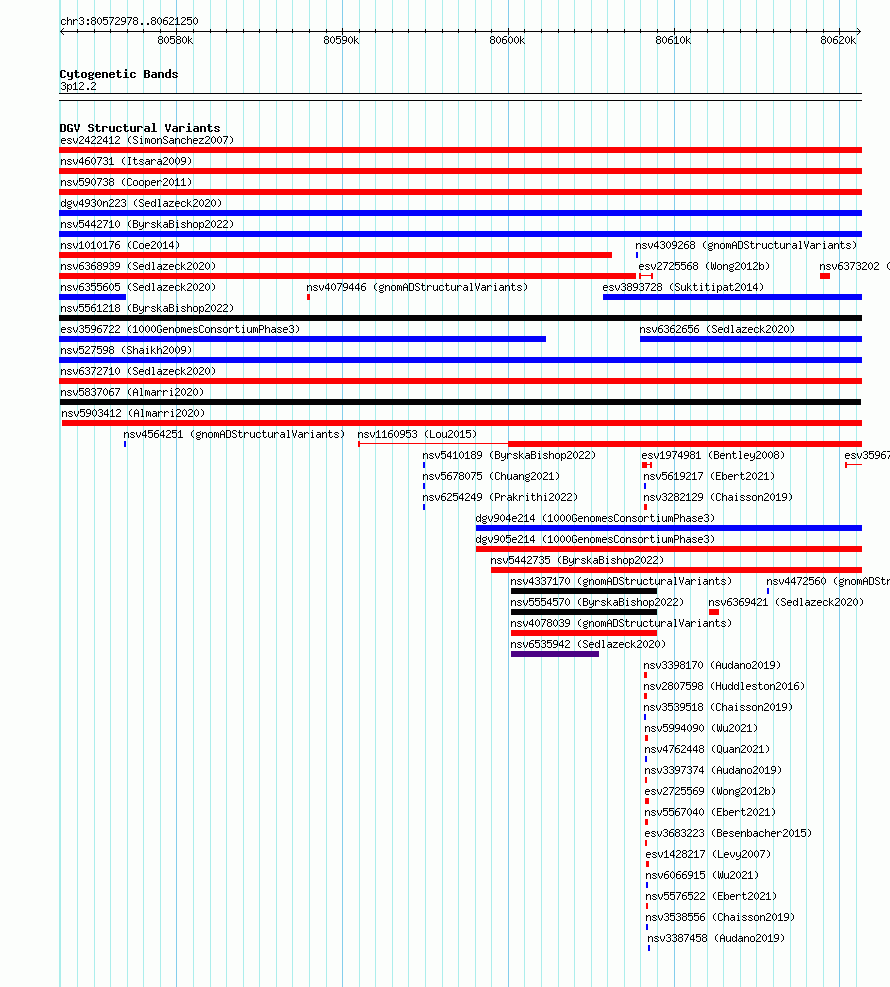Open nsv3539518 (Chaisson2019) label
Screen dimensions: 890x987
pyautogui.click(x=718, y=707)
